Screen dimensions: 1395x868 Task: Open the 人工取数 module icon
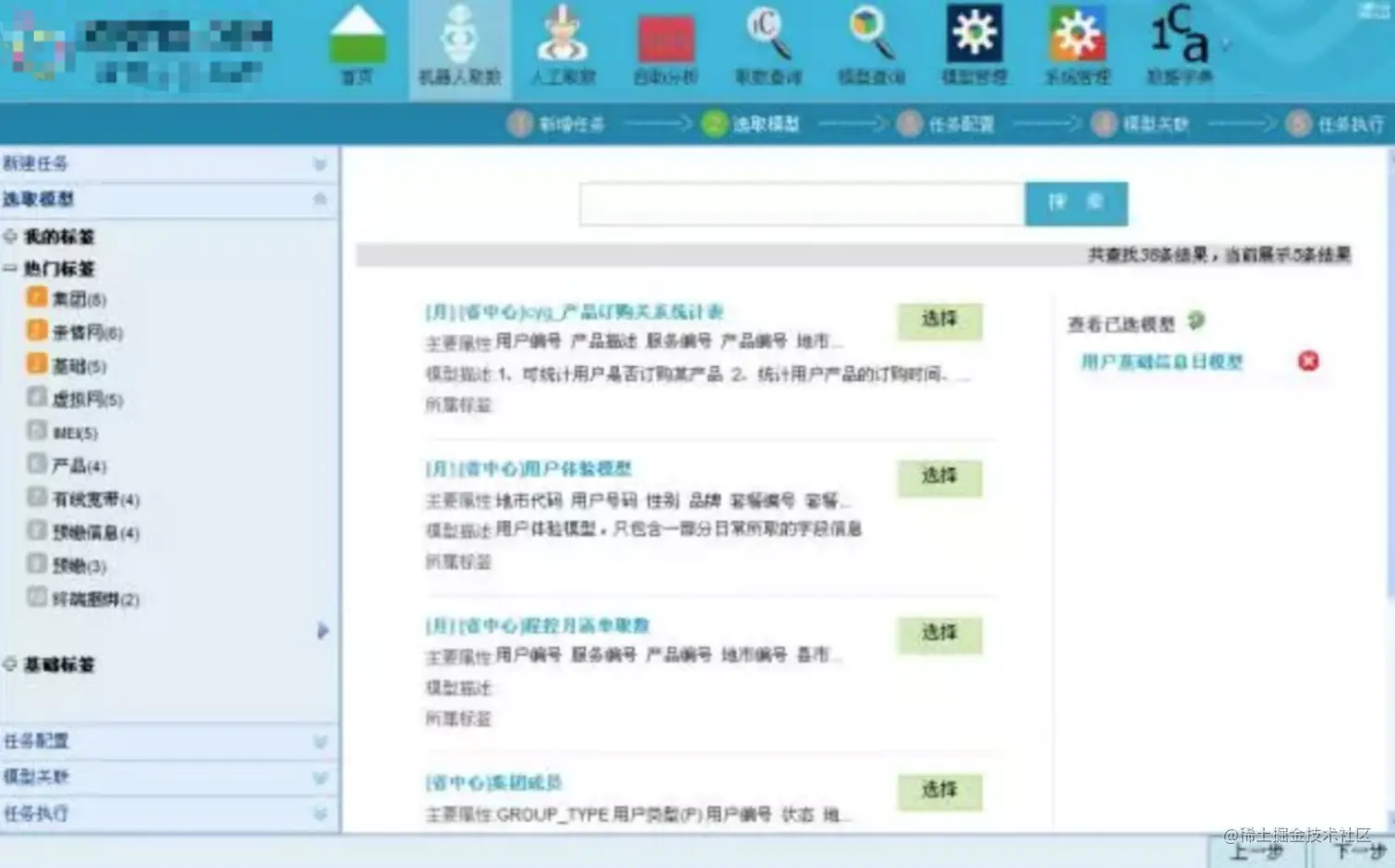[562, 46]
